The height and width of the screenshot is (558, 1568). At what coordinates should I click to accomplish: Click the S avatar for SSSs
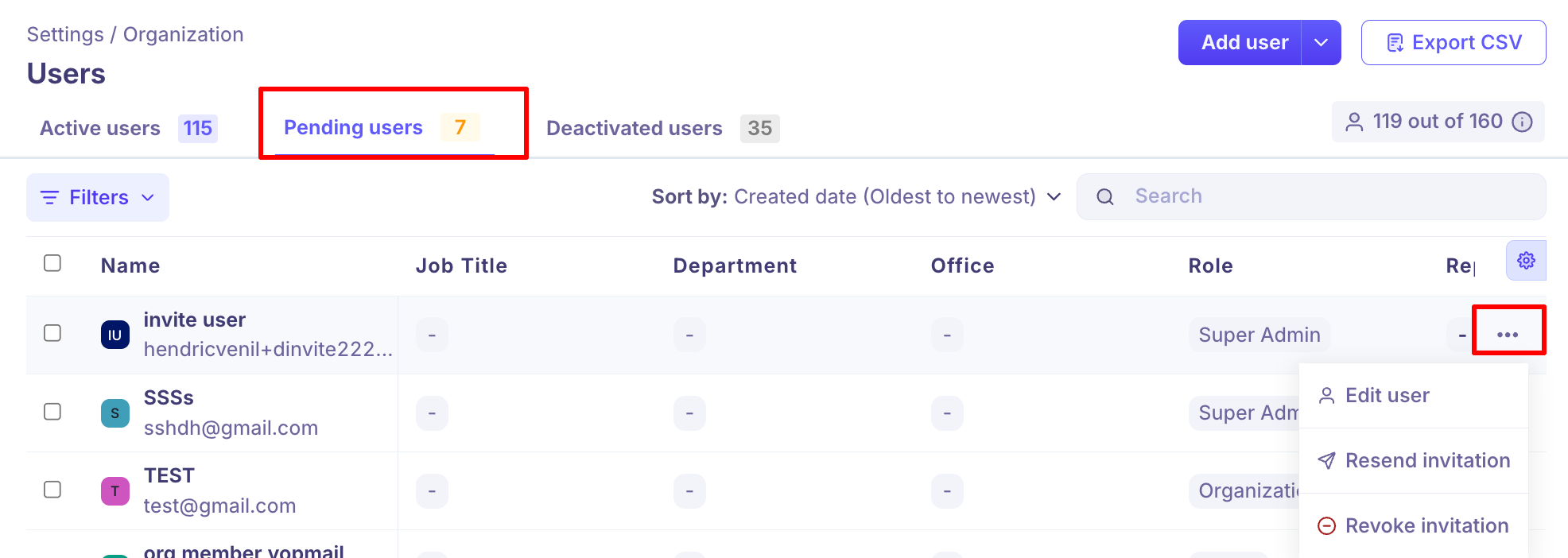point(115,413)
